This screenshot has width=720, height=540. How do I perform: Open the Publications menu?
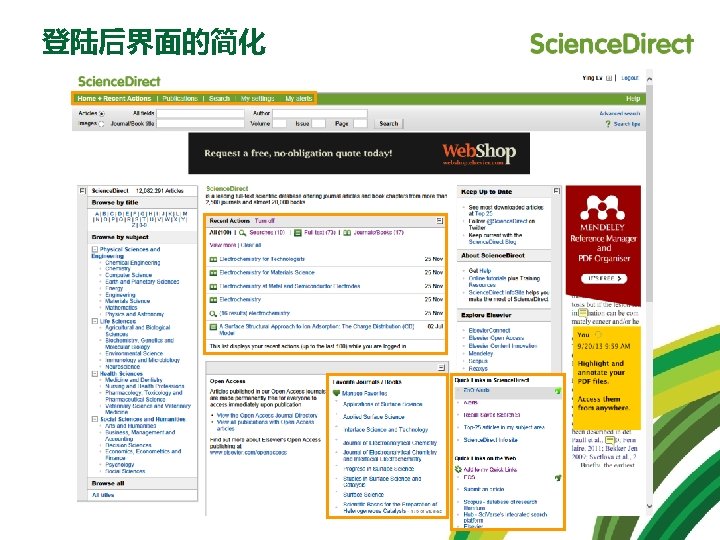point(180,98)
